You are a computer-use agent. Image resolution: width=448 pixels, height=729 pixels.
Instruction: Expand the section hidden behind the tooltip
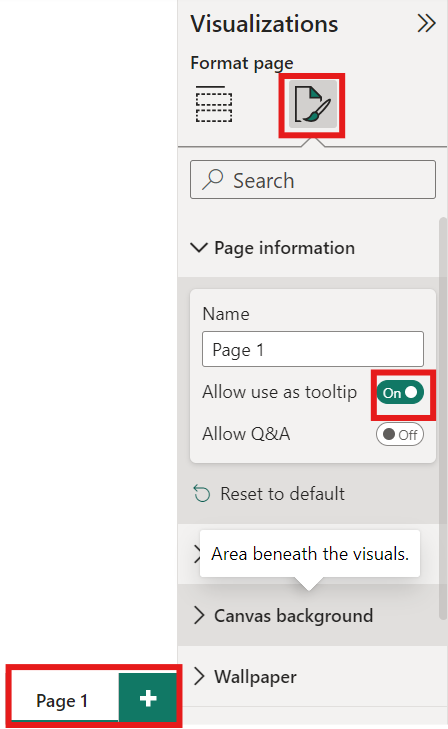[197, 554]
